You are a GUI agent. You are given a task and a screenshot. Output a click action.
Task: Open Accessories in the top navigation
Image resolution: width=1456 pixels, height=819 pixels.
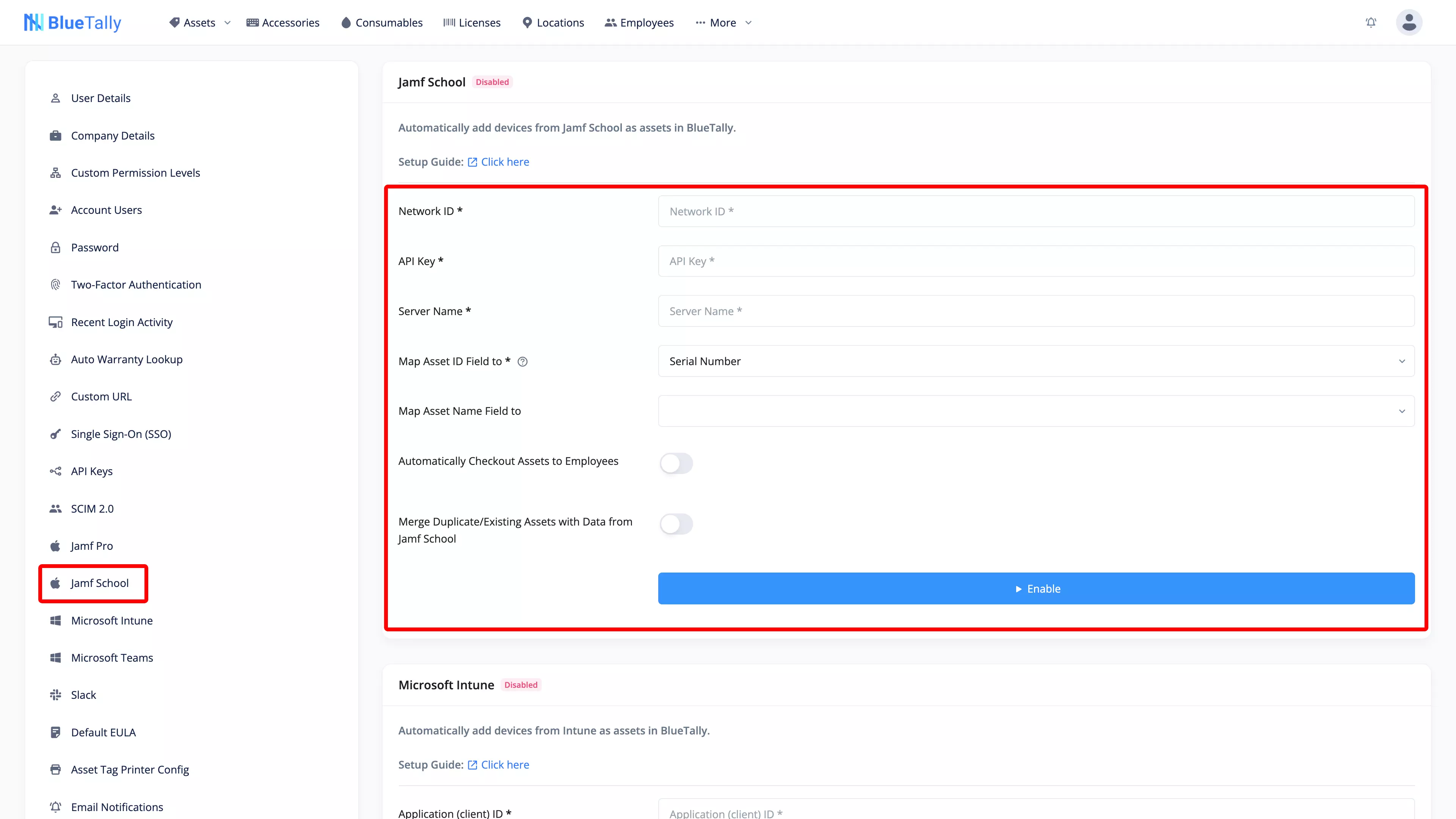[x=283, y=23]
